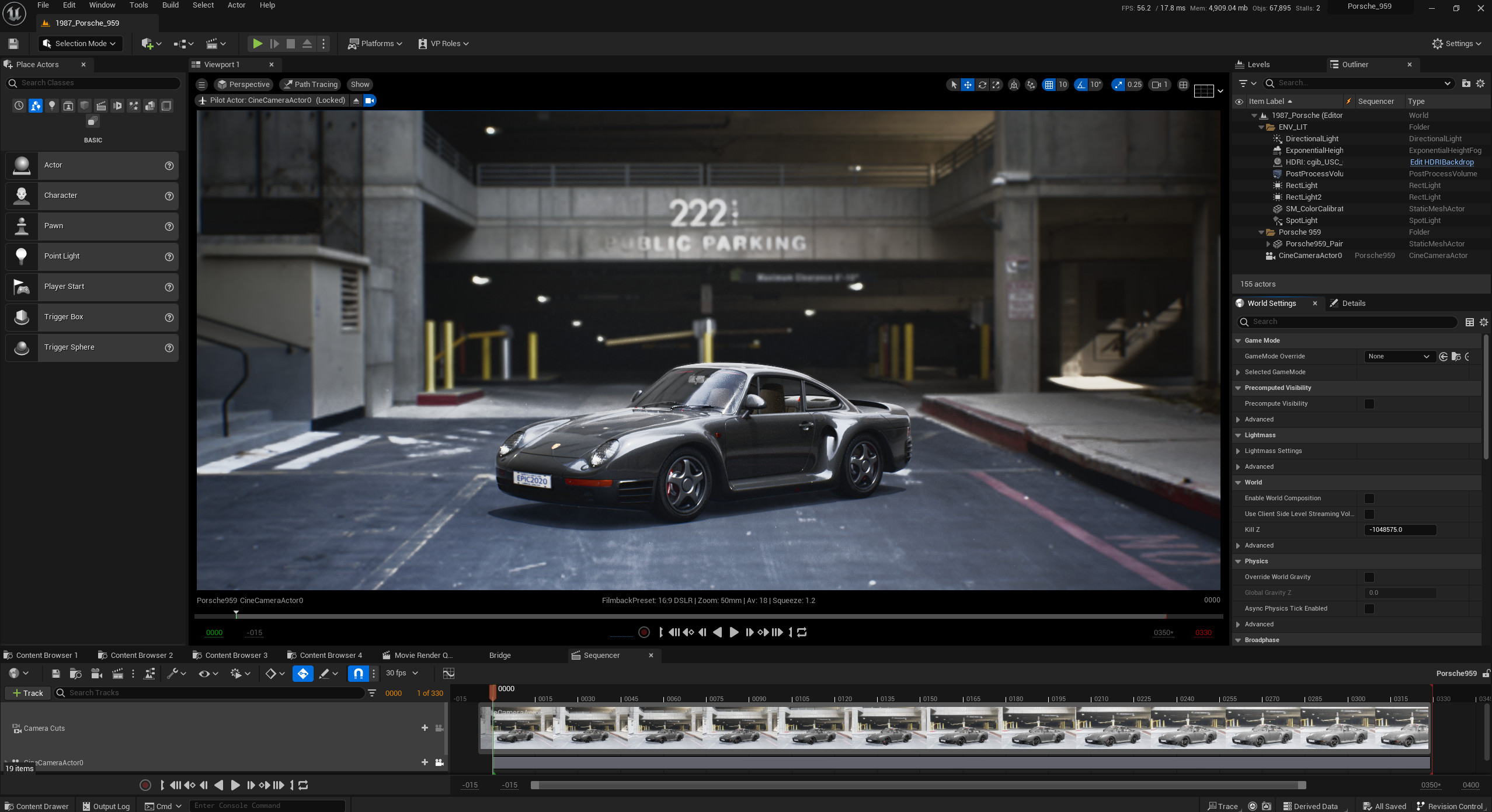This screenshot has height=812, width=1492.
Task: Open the Blueprints toolbar menu
Action: click(183, 44)
